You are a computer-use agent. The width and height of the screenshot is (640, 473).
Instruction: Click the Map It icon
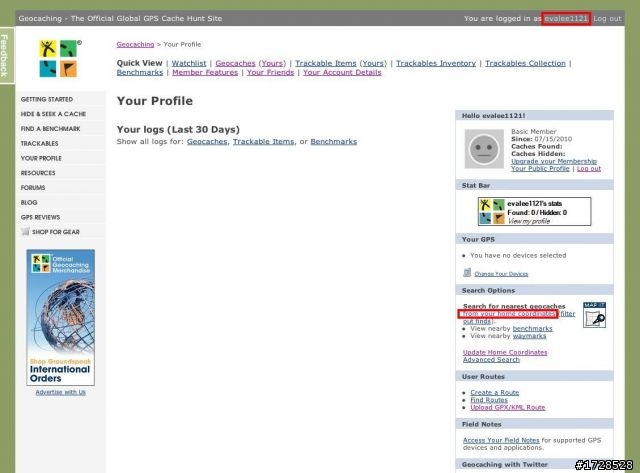tap(594, 315)
